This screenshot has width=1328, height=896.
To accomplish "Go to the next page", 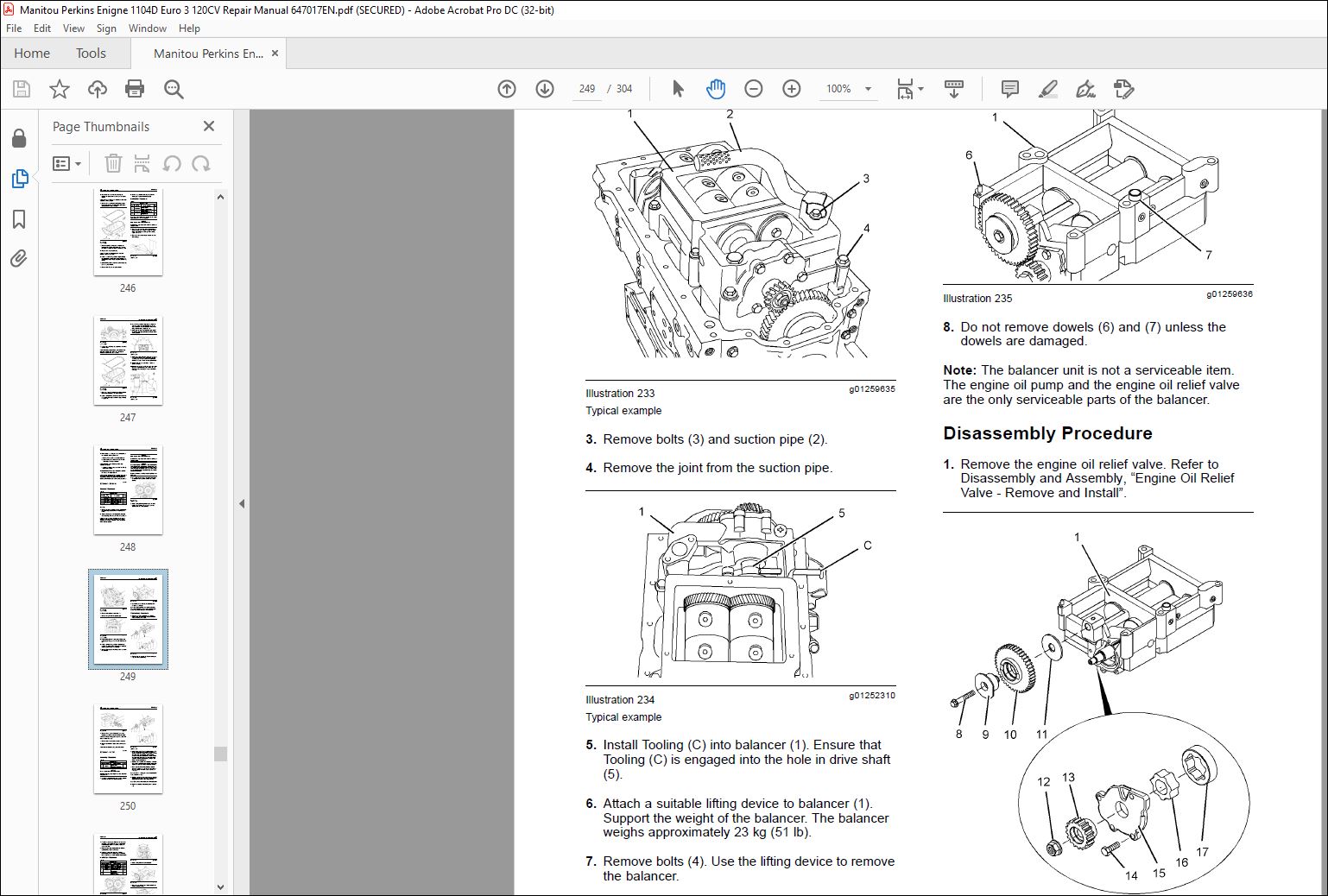I will pyautogui.click(x=545, y=89).
